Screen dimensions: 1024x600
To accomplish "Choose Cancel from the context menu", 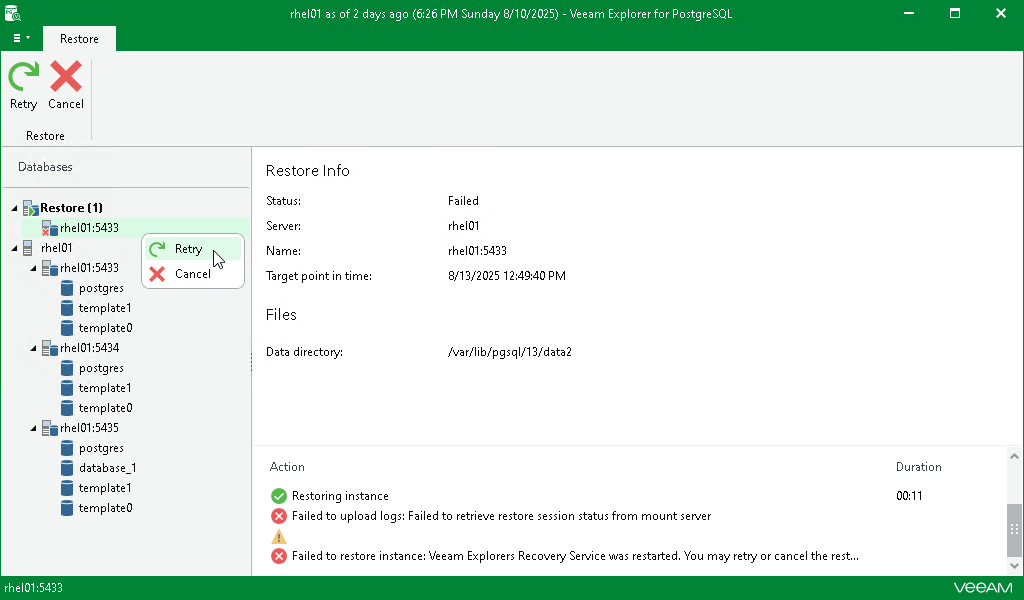I will pyautogui.click(x=190, y=273).
